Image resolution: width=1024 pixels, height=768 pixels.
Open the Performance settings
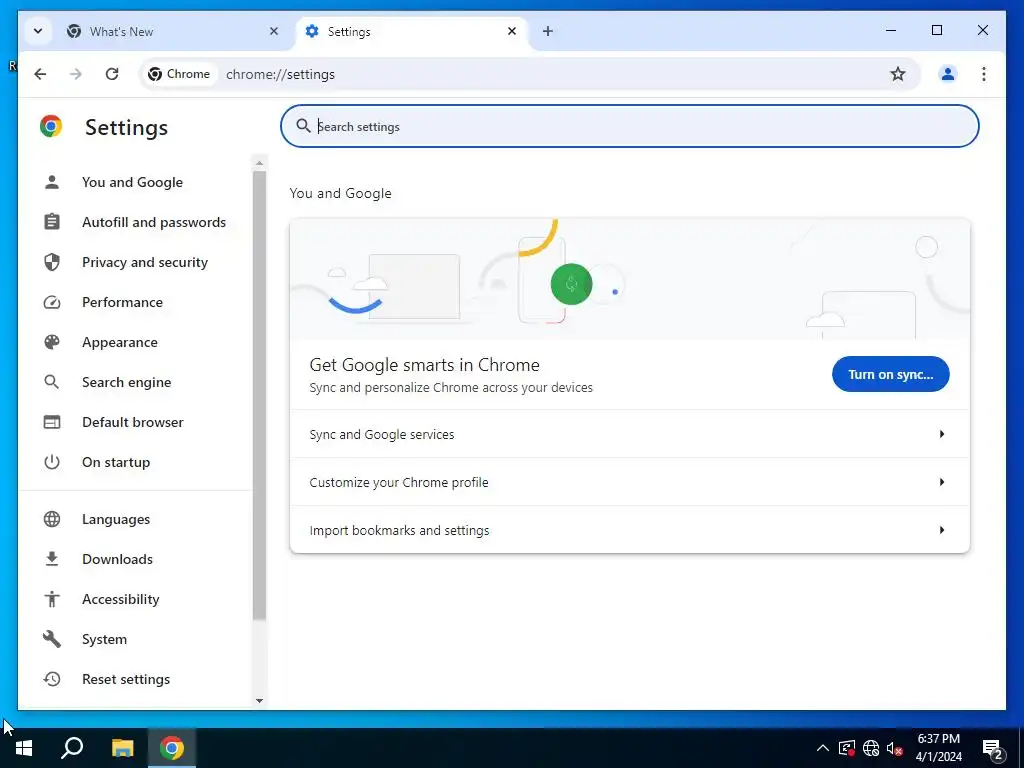122,302
